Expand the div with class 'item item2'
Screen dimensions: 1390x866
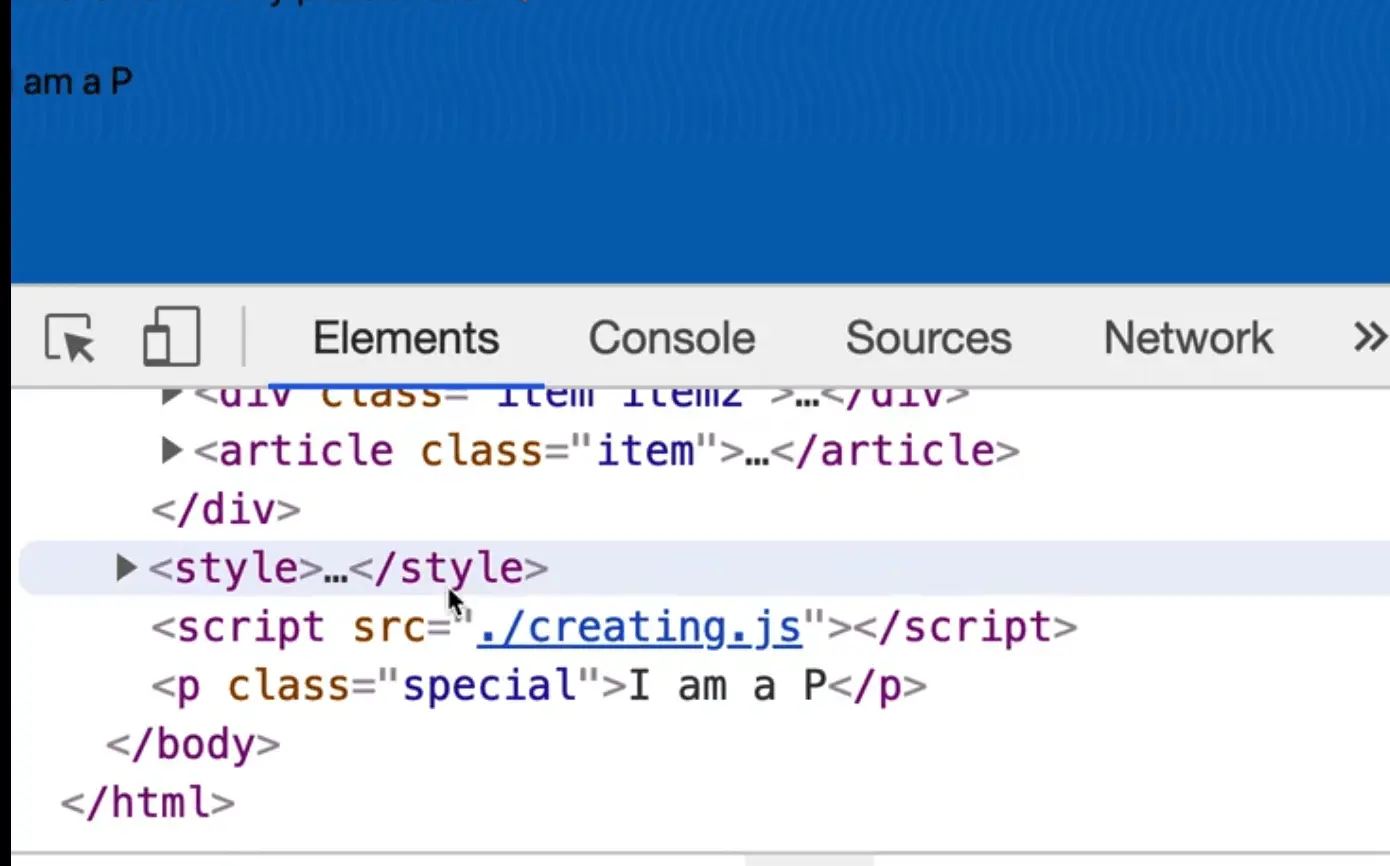(170, 392)
